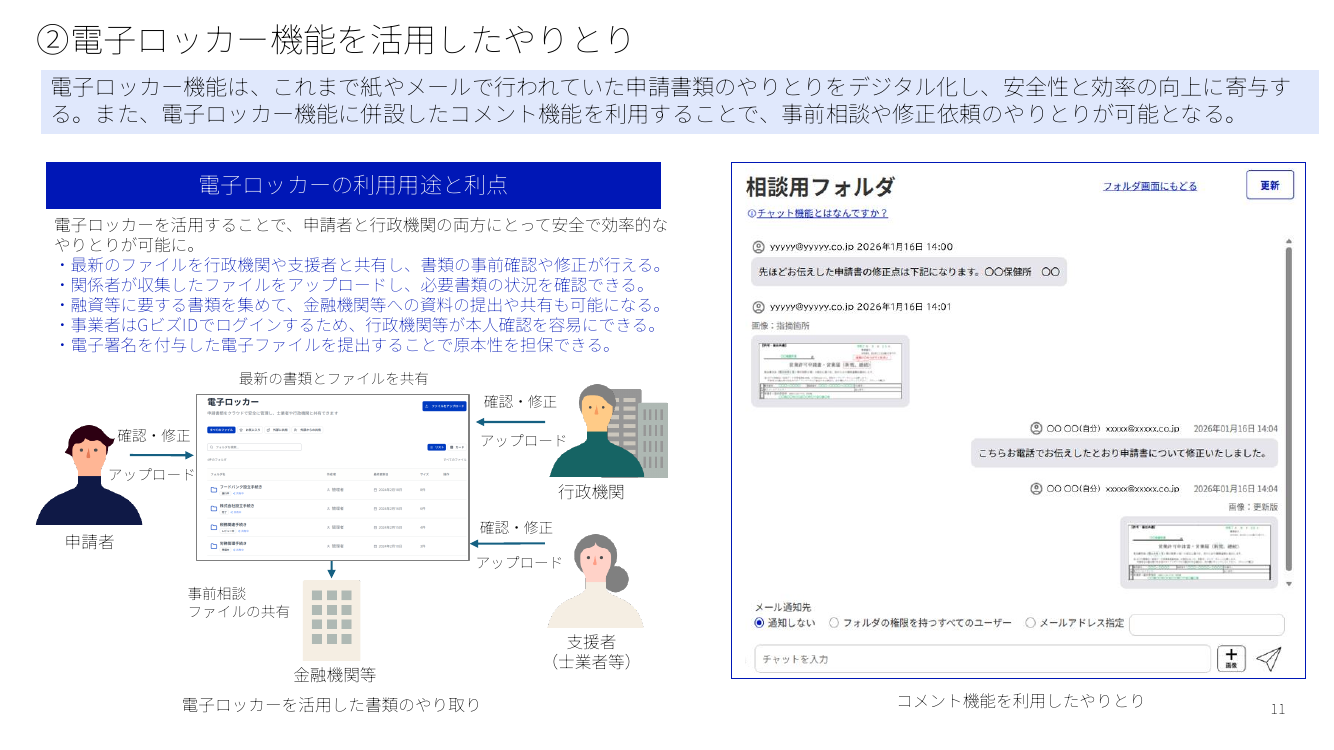Click the 電子ロッカー heading in the embedded screen
The image size is (1334, 750).
pyautogui.click(x=232, y=401)
